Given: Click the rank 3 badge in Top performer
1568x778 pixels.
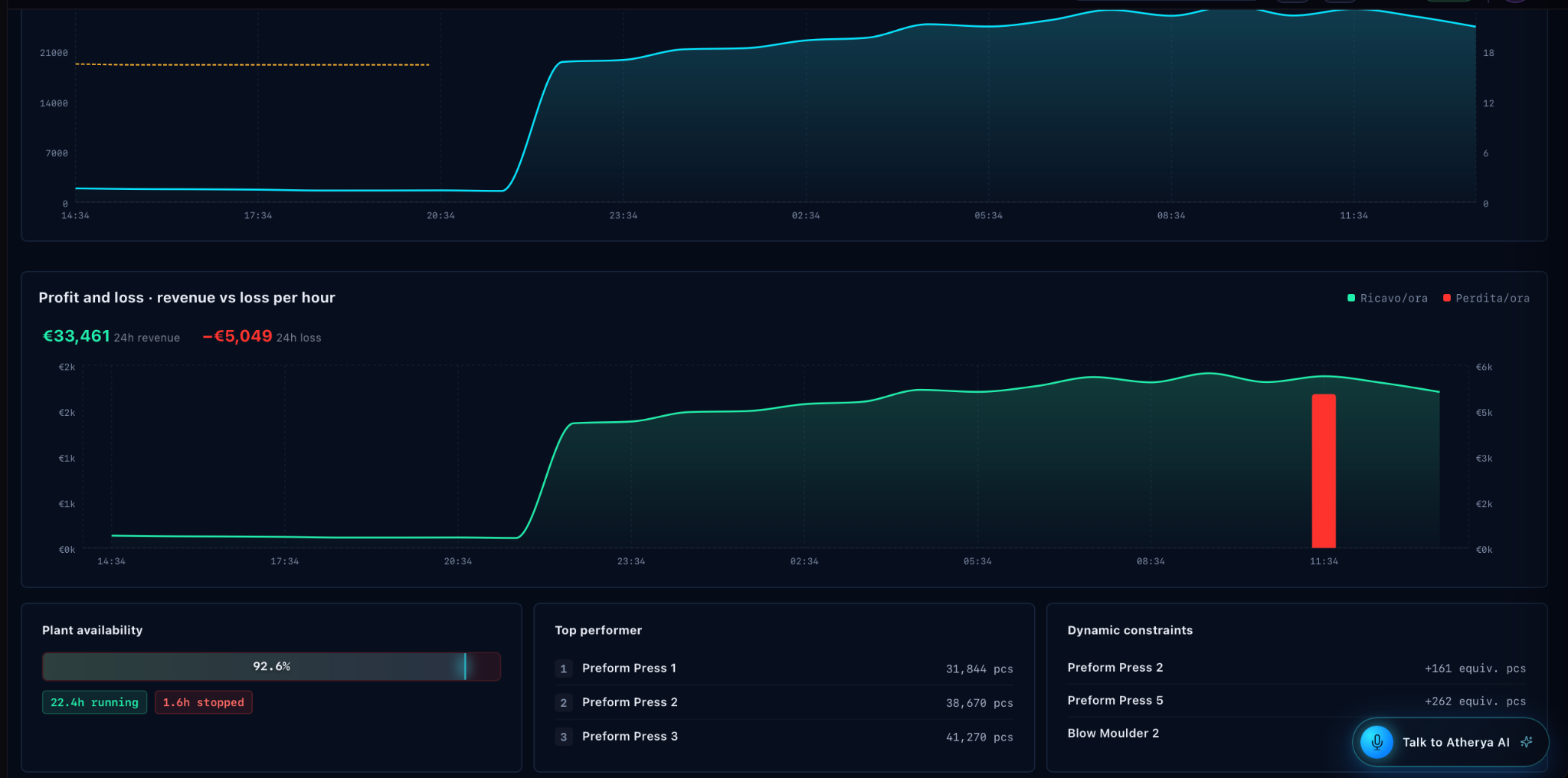Looking at the screenshot, I should (563, 737).
